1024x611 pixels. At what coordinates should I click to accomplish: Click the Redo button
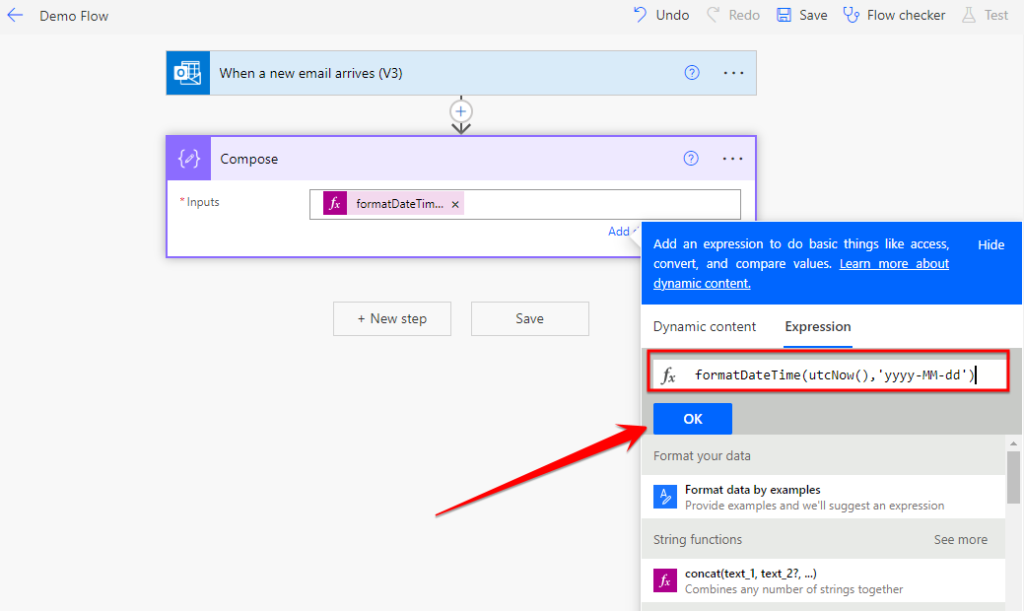tap(733, 15)
